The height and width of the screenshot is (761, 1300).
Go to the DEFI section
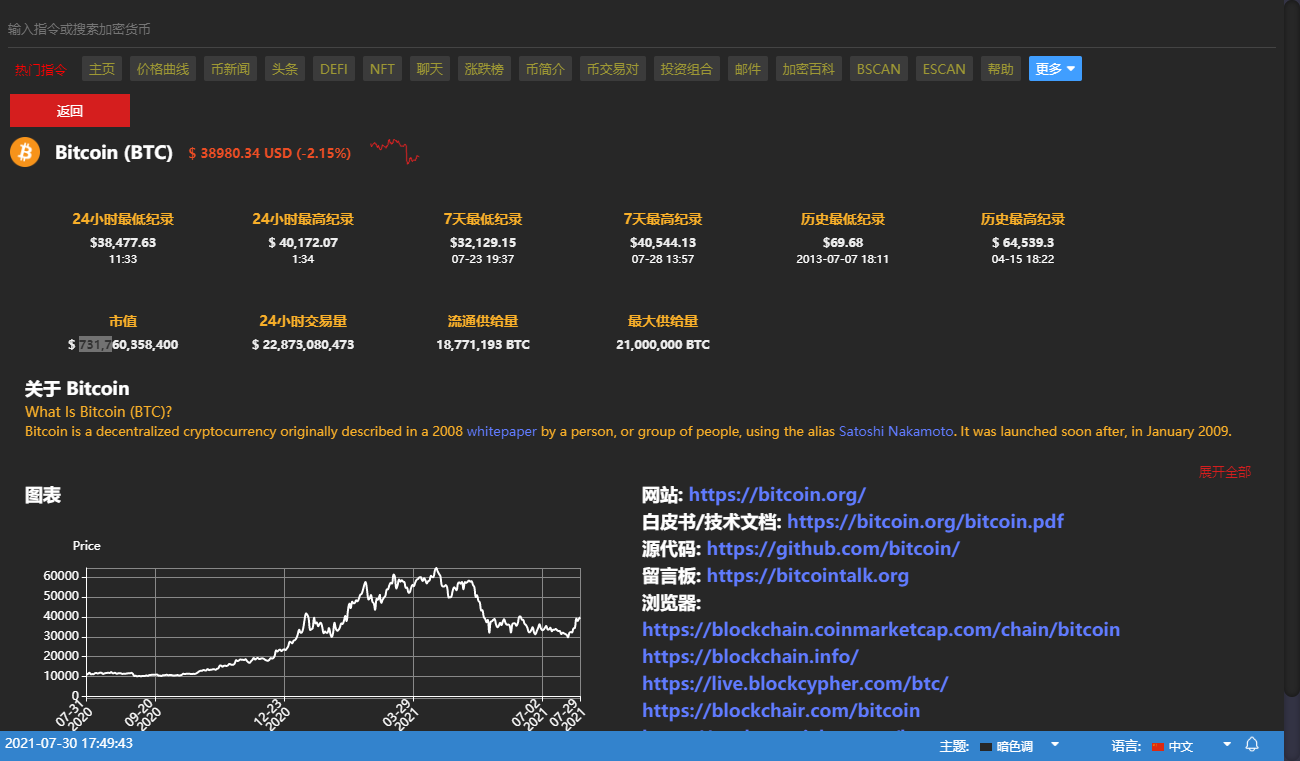pos(334,69)
